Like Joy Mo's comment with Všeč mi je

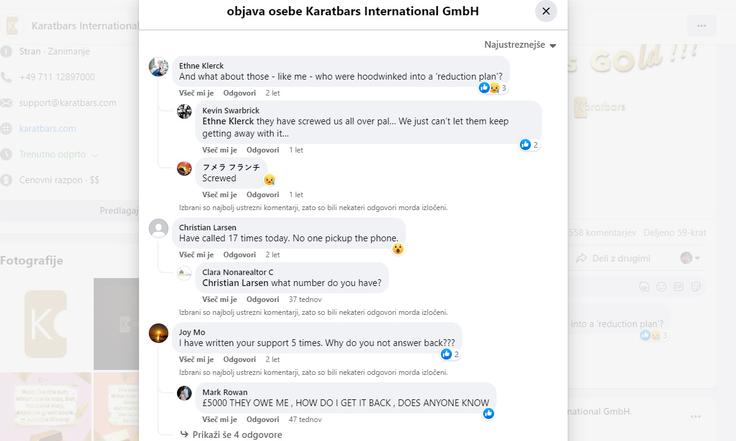[x=196, y=359]
